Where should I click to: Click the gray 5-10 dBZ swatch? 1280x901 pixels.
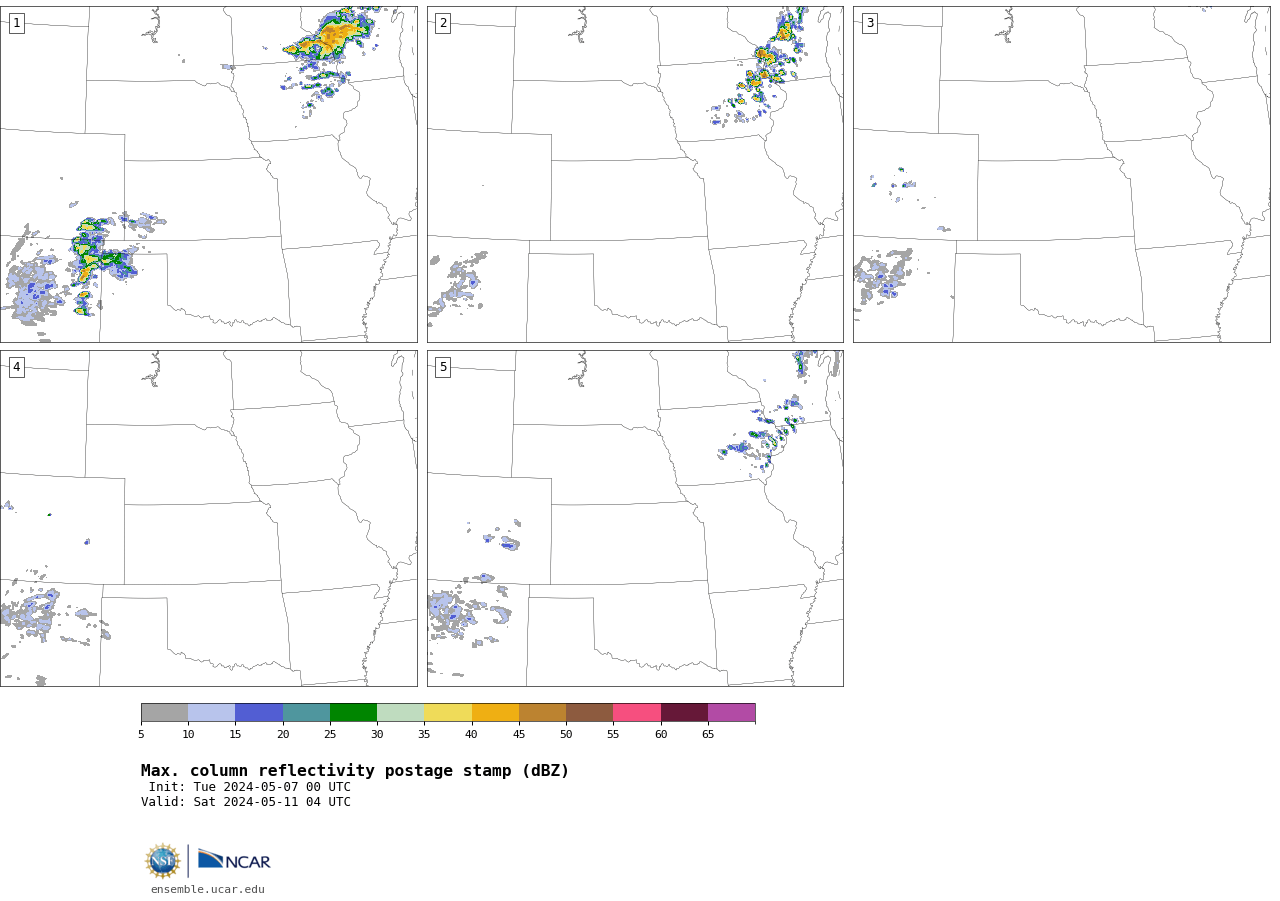point(165,713)
